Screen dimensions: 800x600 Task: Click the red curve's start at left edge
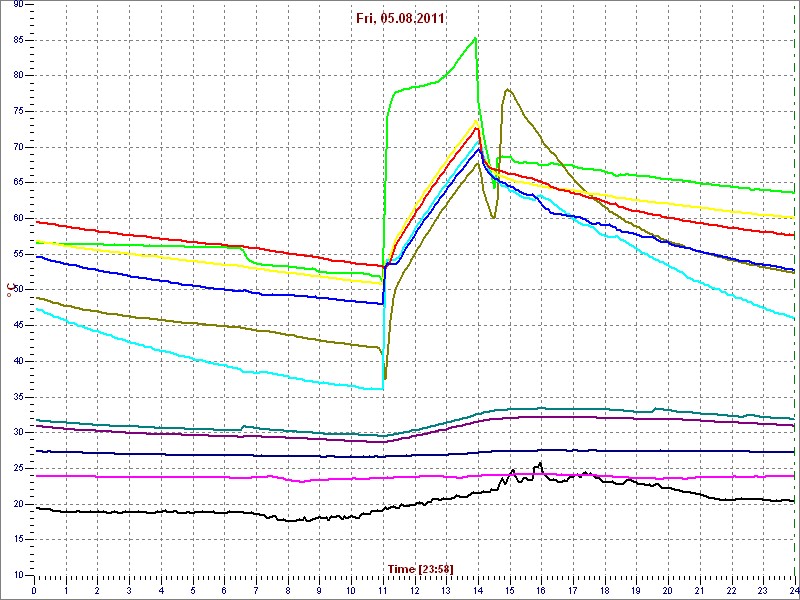36,222
